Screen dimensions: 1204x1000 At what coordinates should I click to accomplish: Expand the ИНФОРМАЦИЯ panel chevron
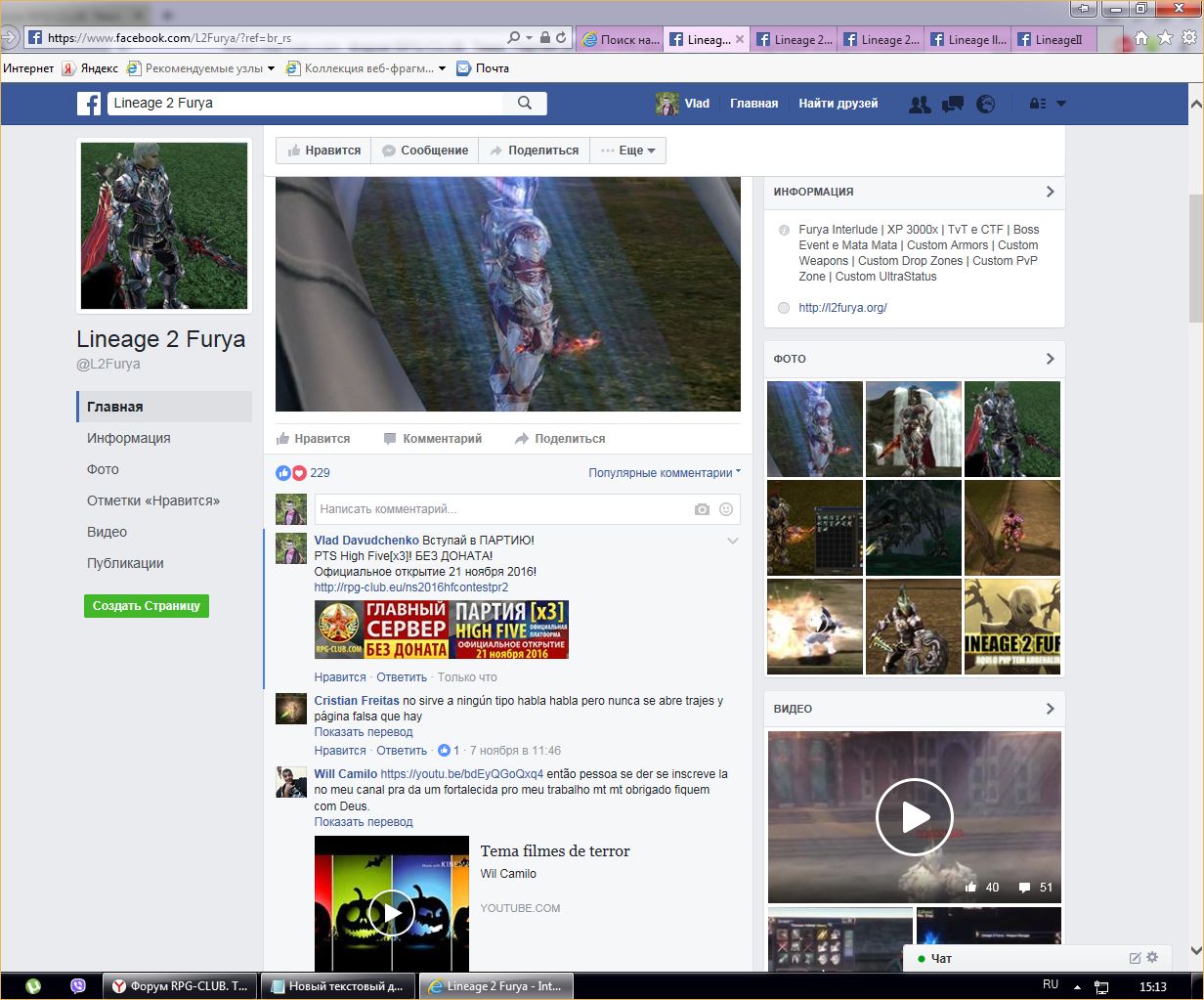point(1051,192)
